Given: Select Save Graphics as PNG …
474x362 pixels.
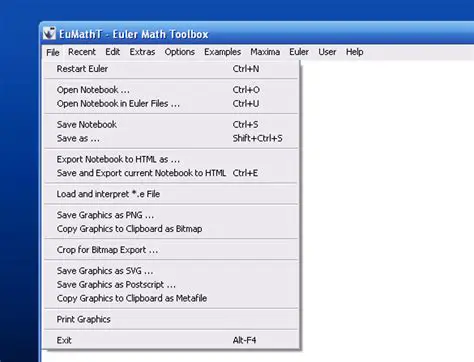Looking at the screenshot, I should tap(171, 215).
